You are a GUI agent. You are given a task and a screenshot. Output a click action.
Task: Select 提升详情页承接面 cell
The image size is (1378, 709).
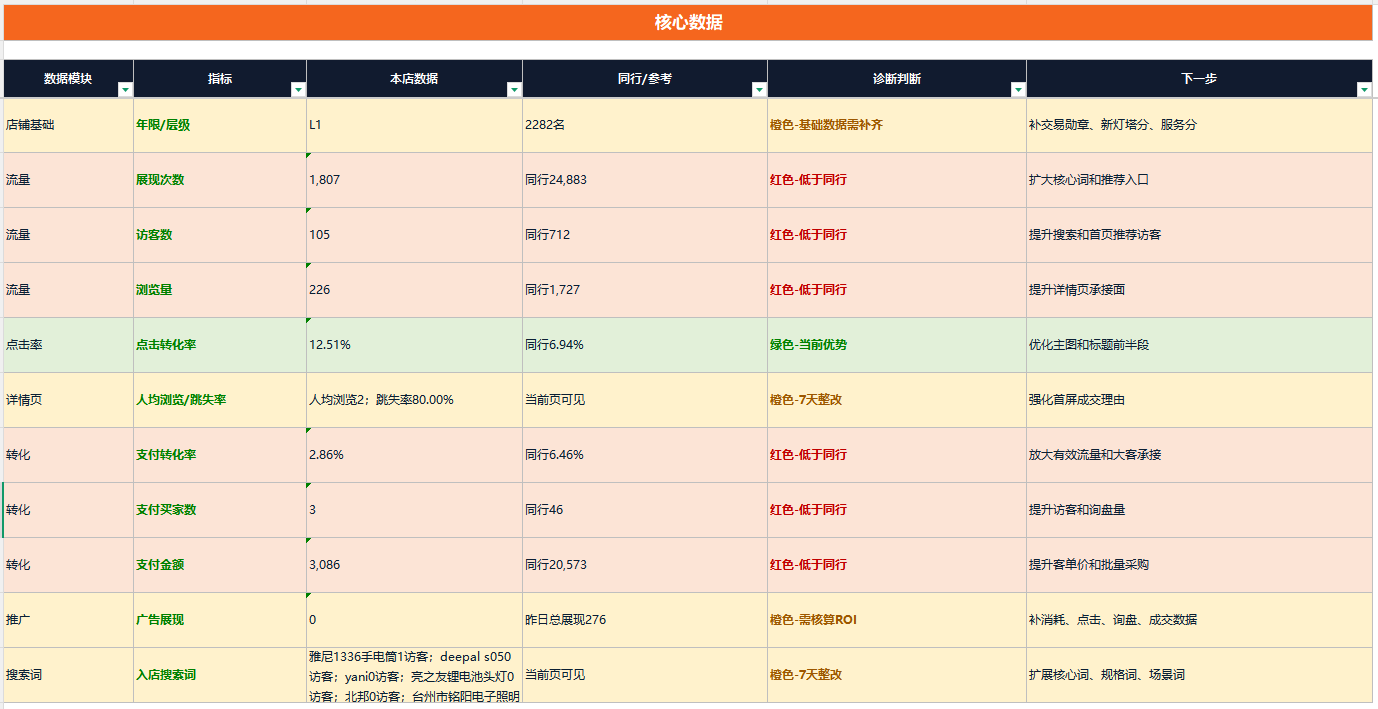click(x=1199, y=291)
